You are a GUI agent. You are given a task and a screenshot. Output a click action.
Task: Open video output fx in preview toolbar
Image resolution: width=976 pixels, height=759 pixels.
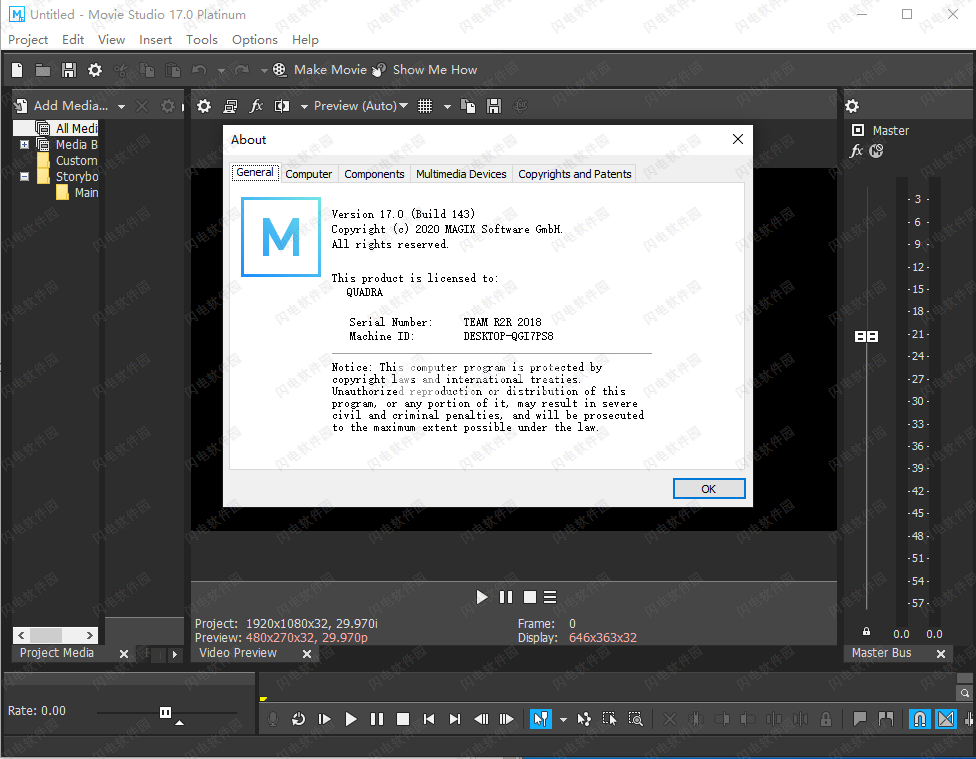tap(256, 106)
